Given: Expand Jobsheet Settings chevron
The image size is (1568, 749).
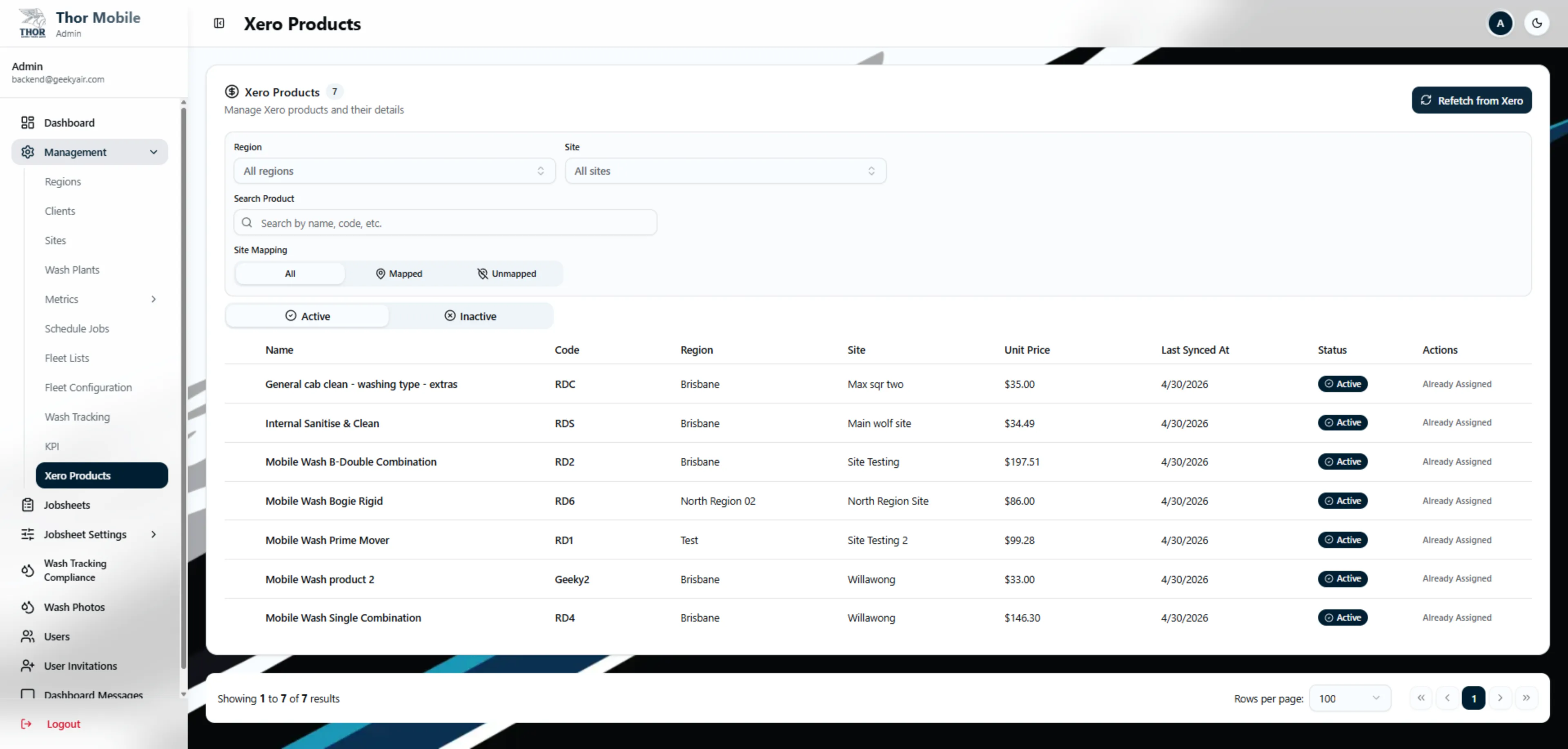Looking at the screenshot, I should (154, 534).
